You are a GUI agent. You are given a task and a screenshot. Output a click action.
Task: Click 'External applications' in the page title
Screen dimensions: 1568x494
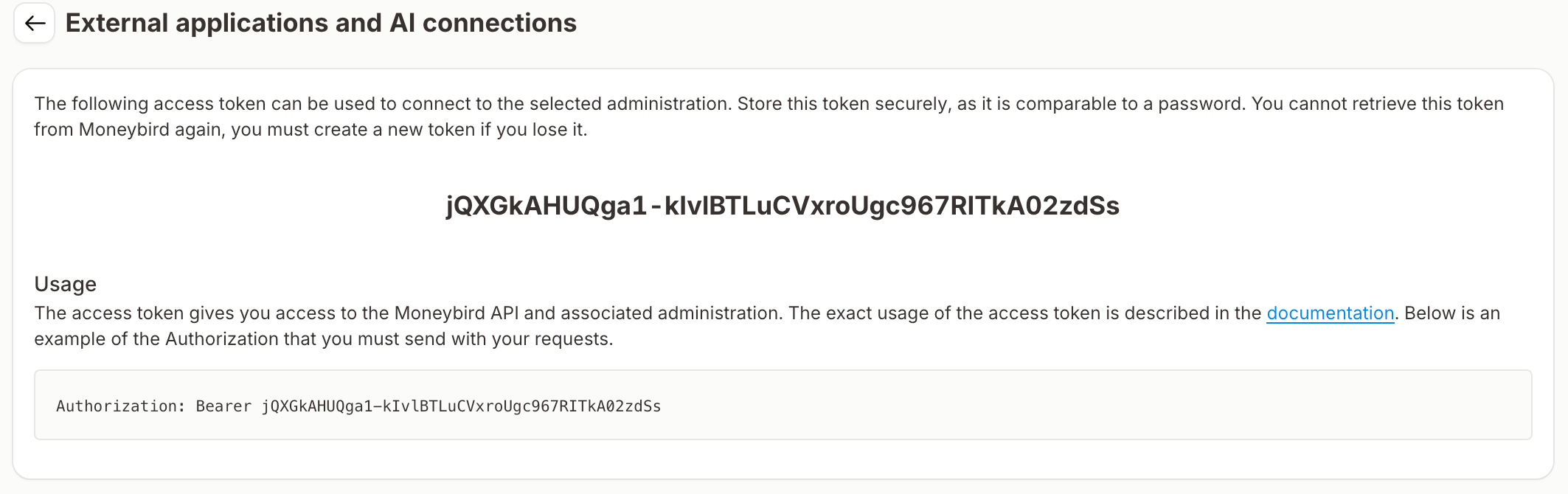tap(196, 24)
